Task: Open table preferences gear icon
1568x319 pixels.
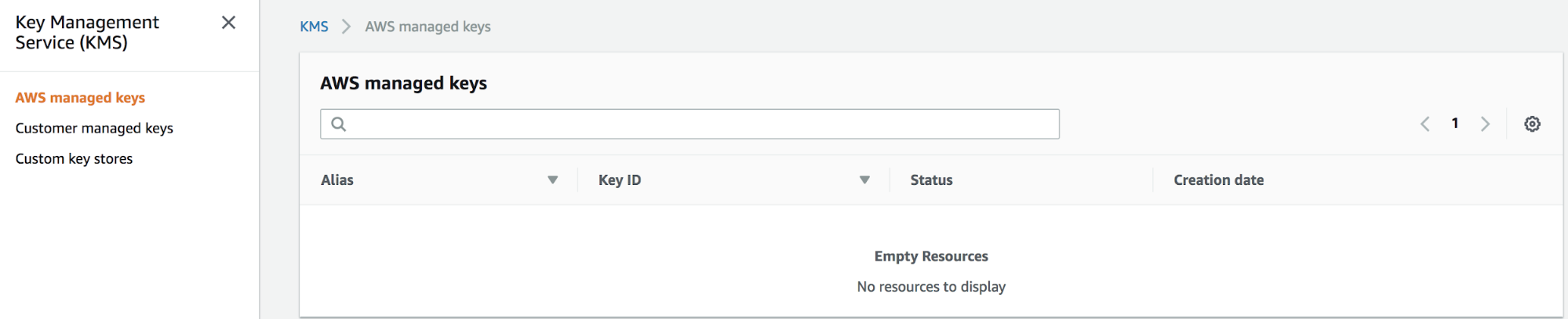Action: [1532, 124]
